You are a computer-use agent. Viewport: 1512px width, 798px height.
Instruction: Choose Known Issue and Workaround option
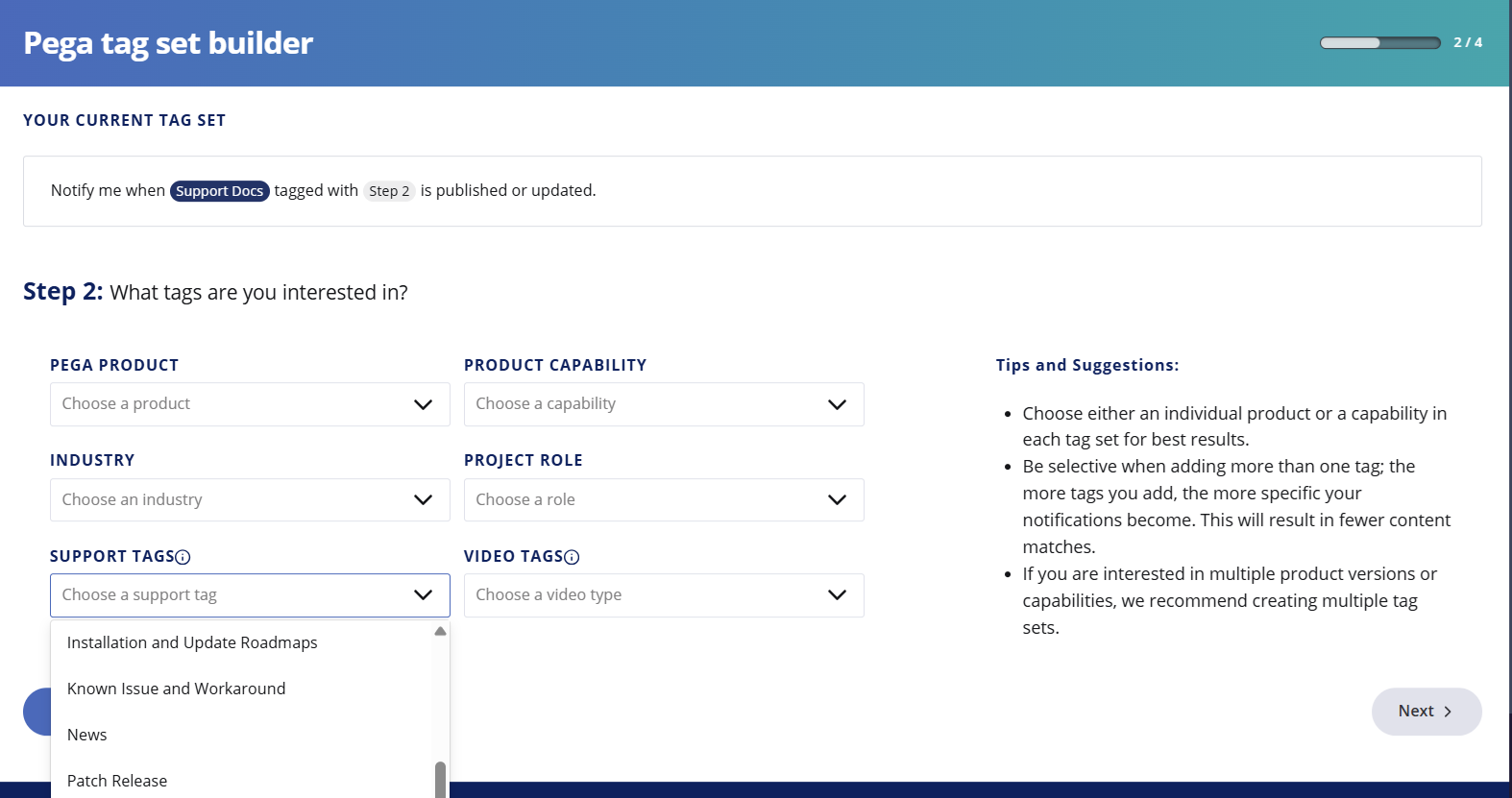177,689
